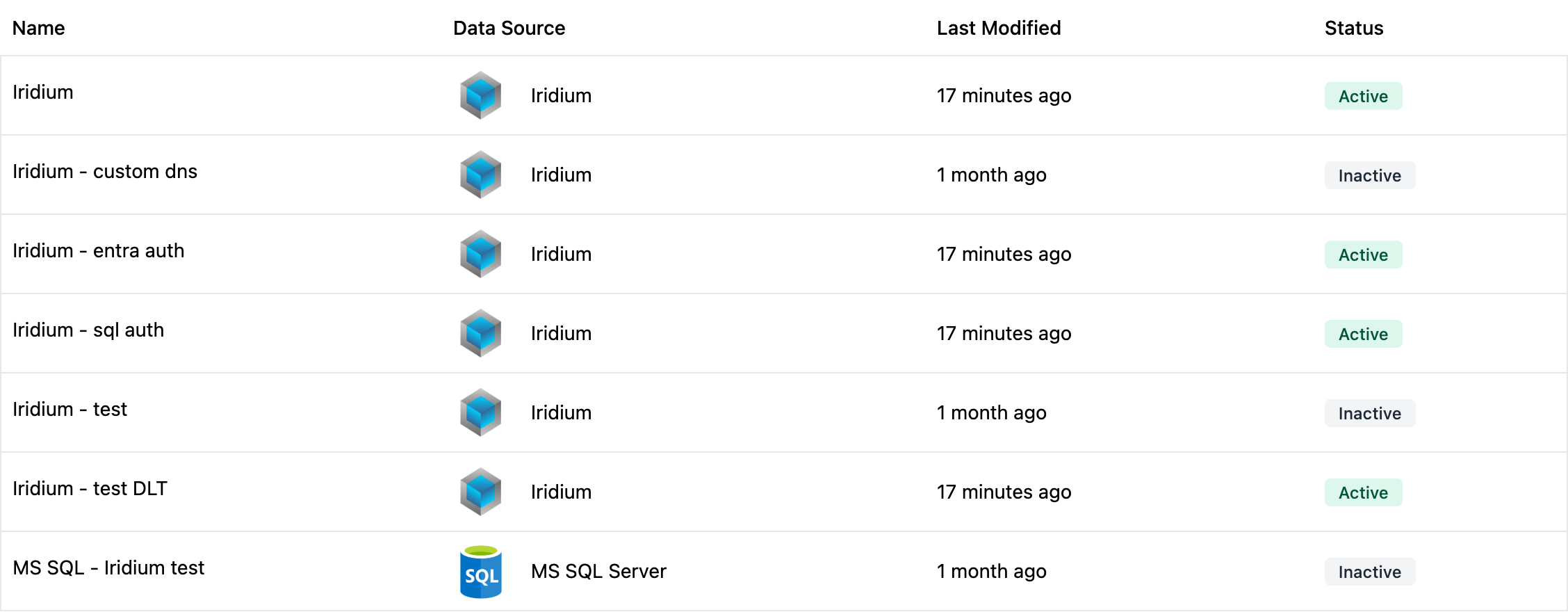This screenshot has height=612, width=1568.
Task: Sort by the Last Modified column header
Action: pos(998,28)
